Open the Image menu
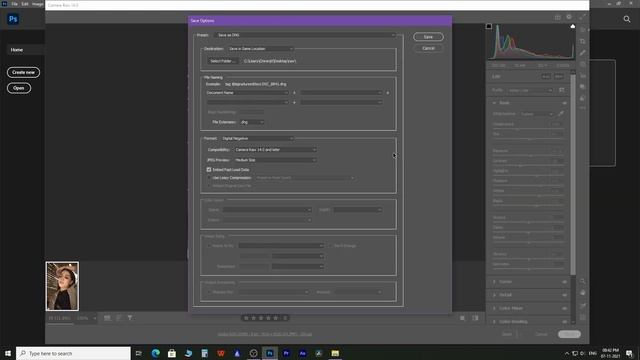This screenshot has height=360, width=640. (38, 4)
